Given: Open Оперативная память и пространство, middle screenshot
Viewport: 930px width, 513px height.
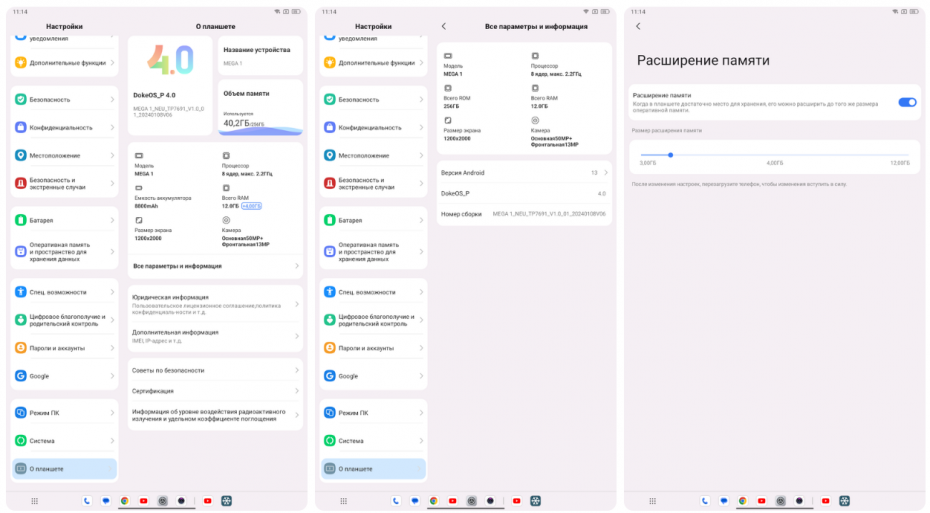Looking at the screenshot, I should [373, 251].
